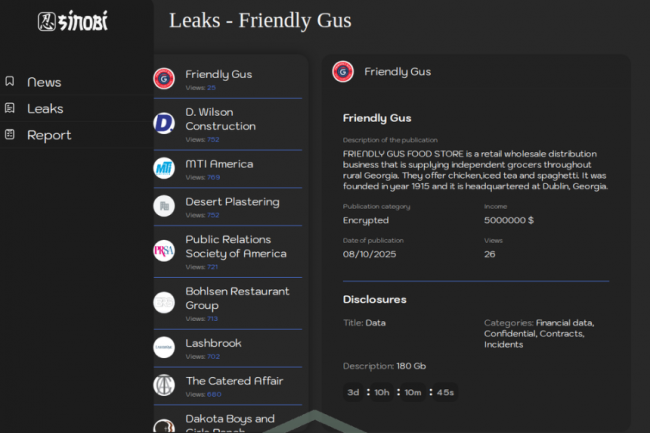Click the Lashbrook logo icon
This screenshot has height=433, width=650.
click(x=164, y=347)
